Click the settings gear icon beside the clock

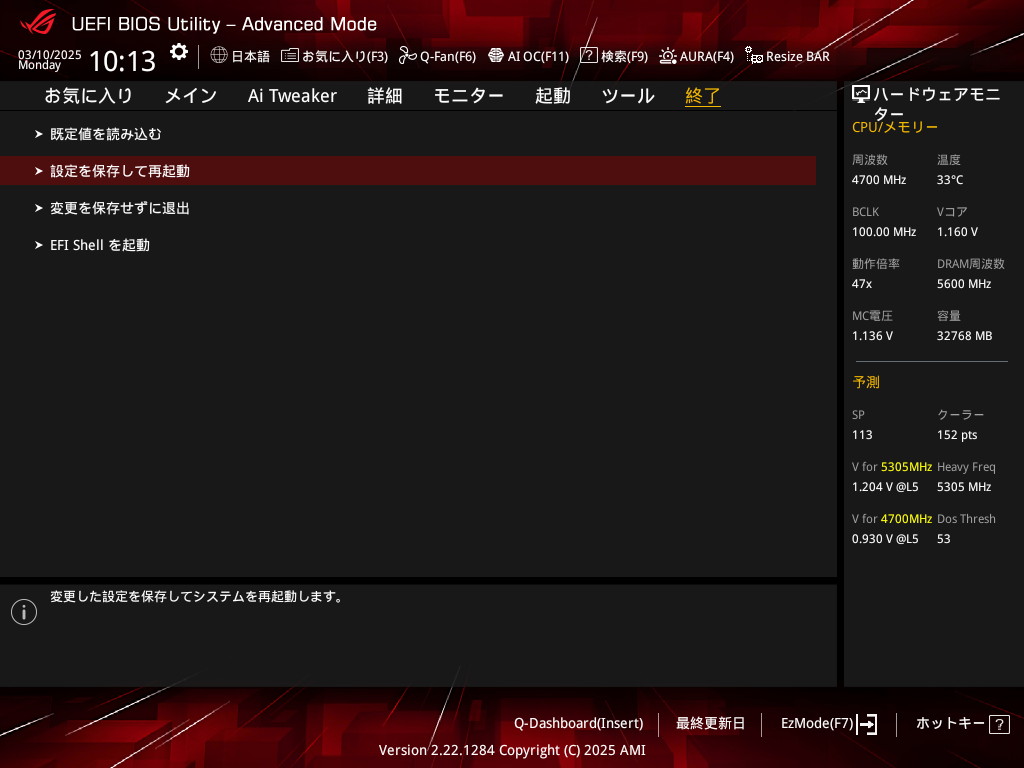pos(179,52)
